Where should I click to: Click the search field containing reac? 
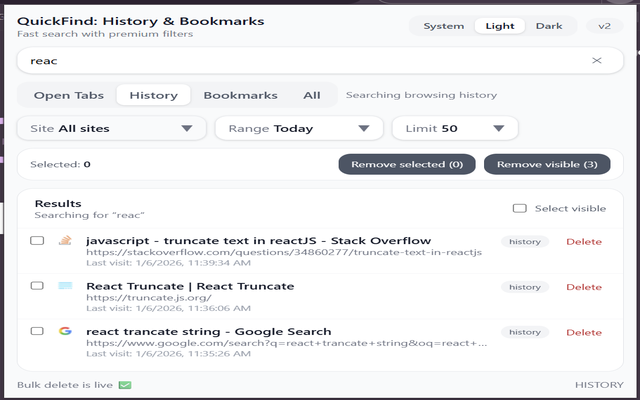pyautogui.click(x=320, y=61)
